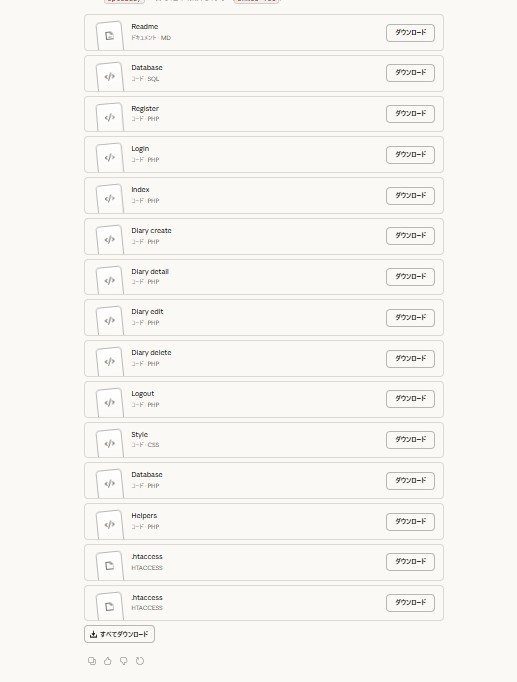The width and height of the screenshot is (517, 682).
Task: Open the Readme document file icon
Action: (110, 36)
